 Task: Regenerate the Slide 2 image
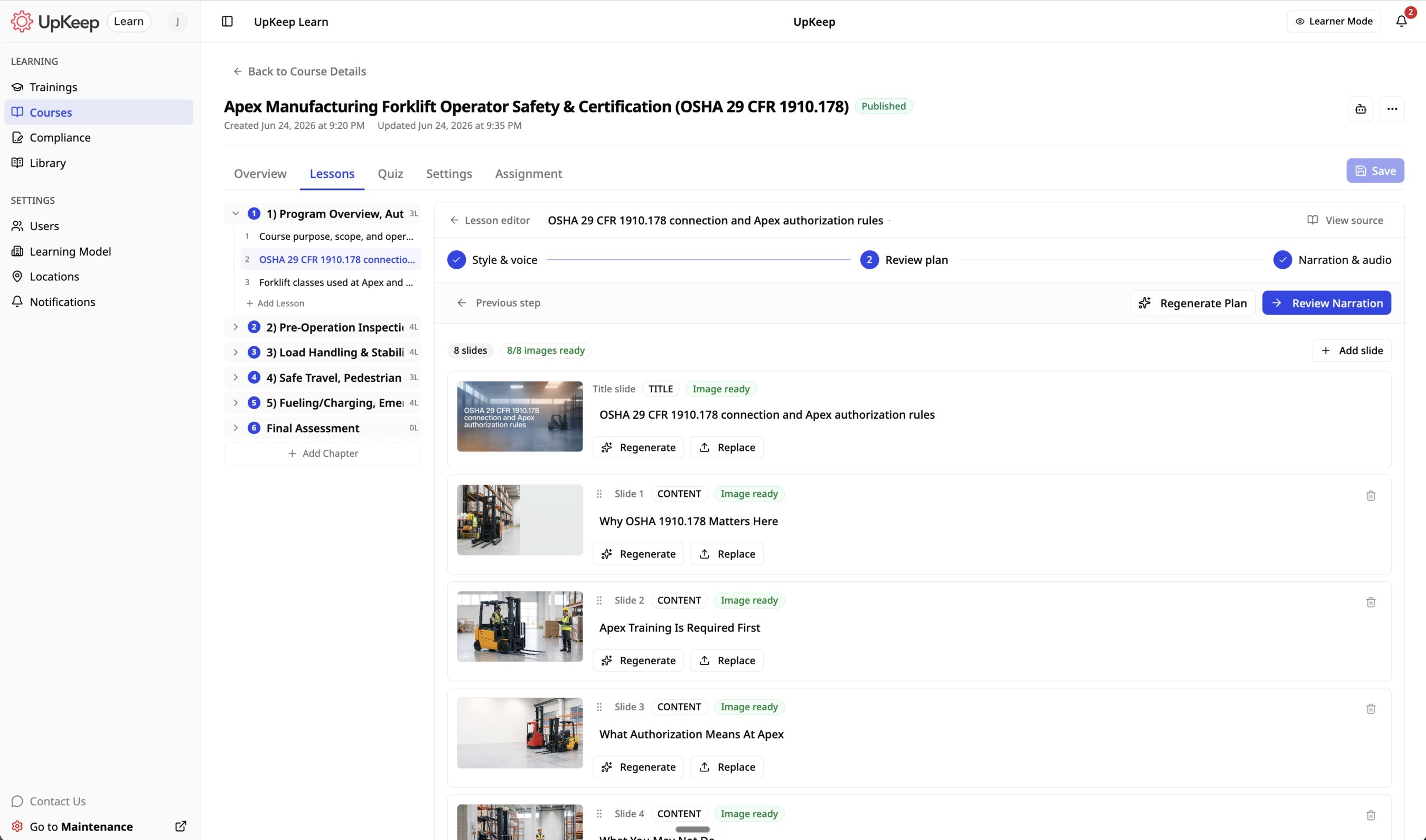tap(638, 660)
